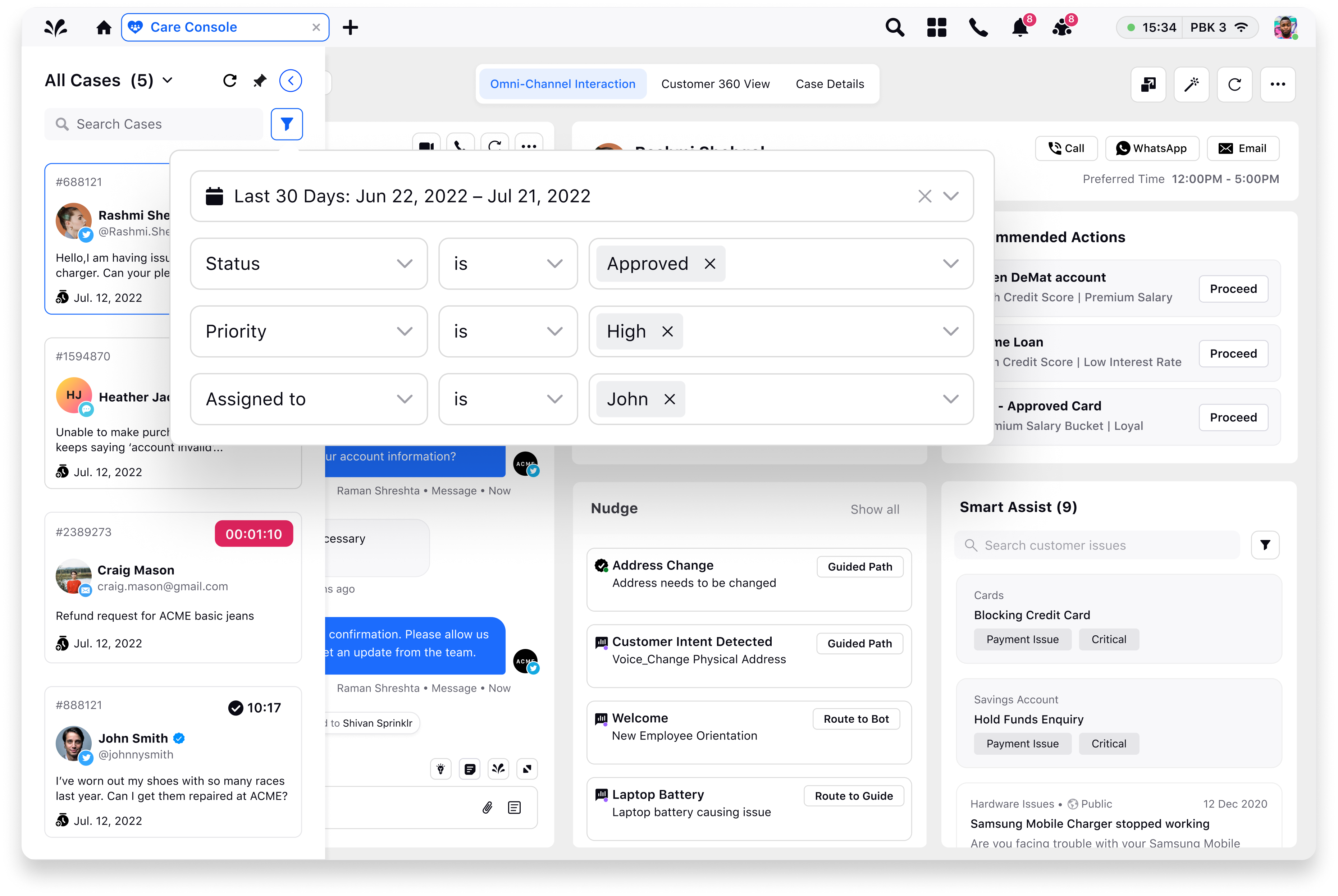The height and width of the screenshot is (896, 1338).
Task: Open the notifications bell icon
Action: pyautogui.click(x=1020, y=27)
